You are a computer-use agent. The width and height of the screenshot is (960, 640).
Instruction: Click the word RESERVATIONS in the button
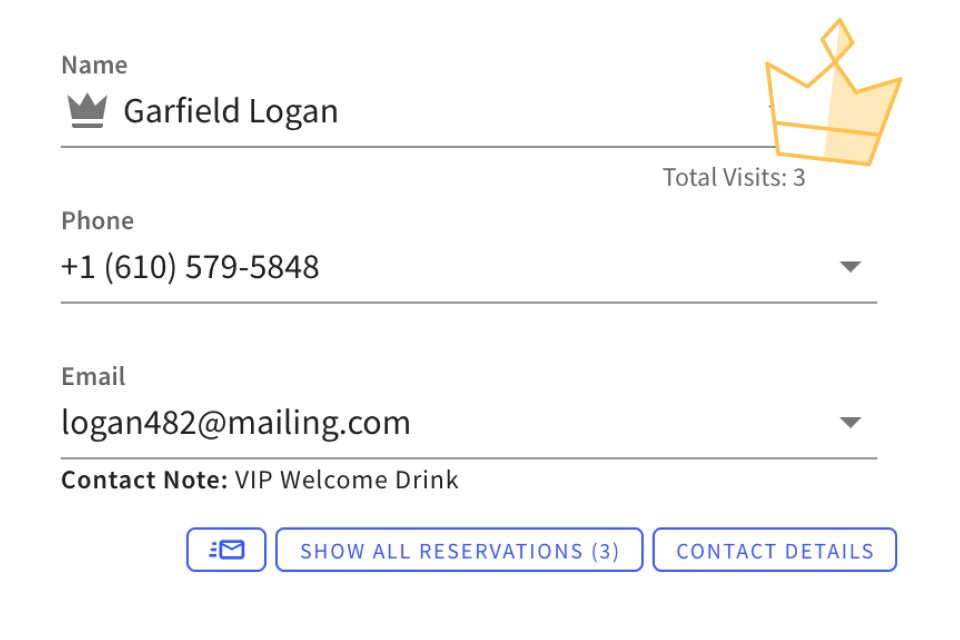pyautogui.click(x=501, y=551)
